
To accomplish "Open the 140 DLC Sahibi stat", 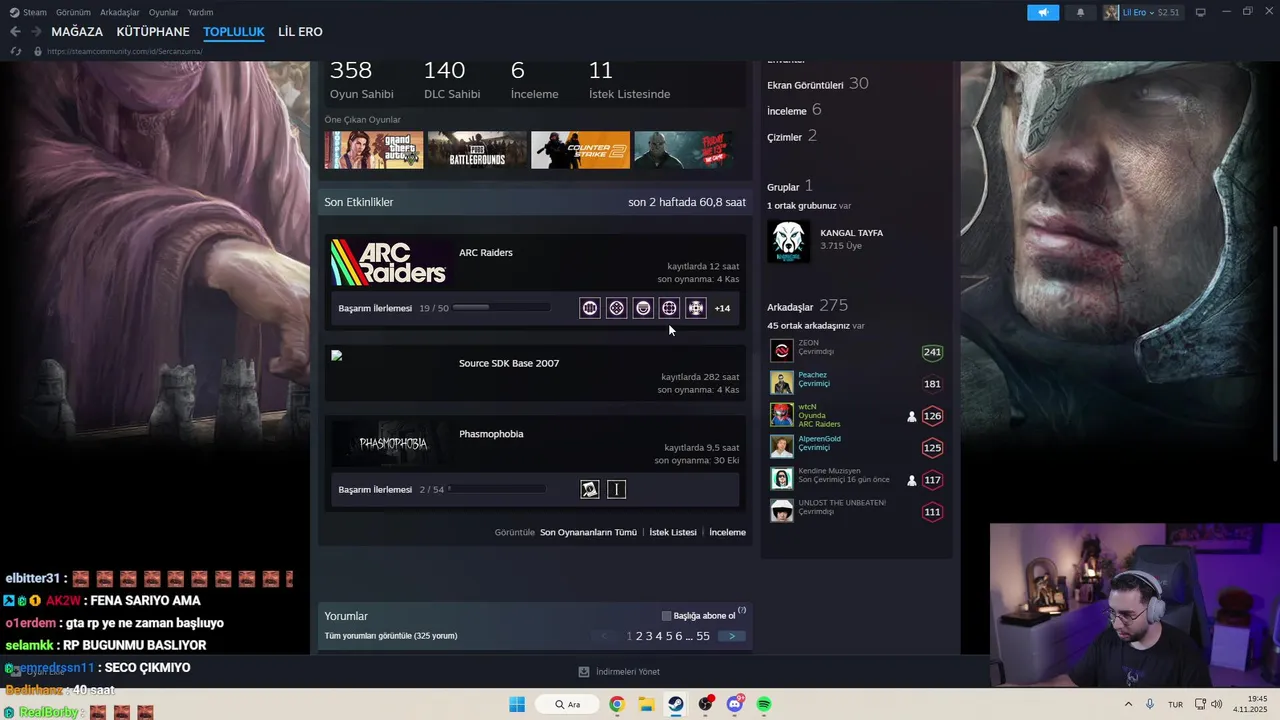I will click(x=452, y=80).
